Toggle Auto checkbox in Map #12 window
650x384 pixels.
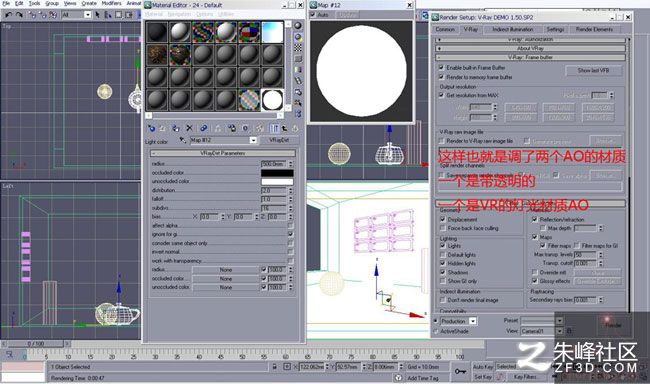[313, 15]
